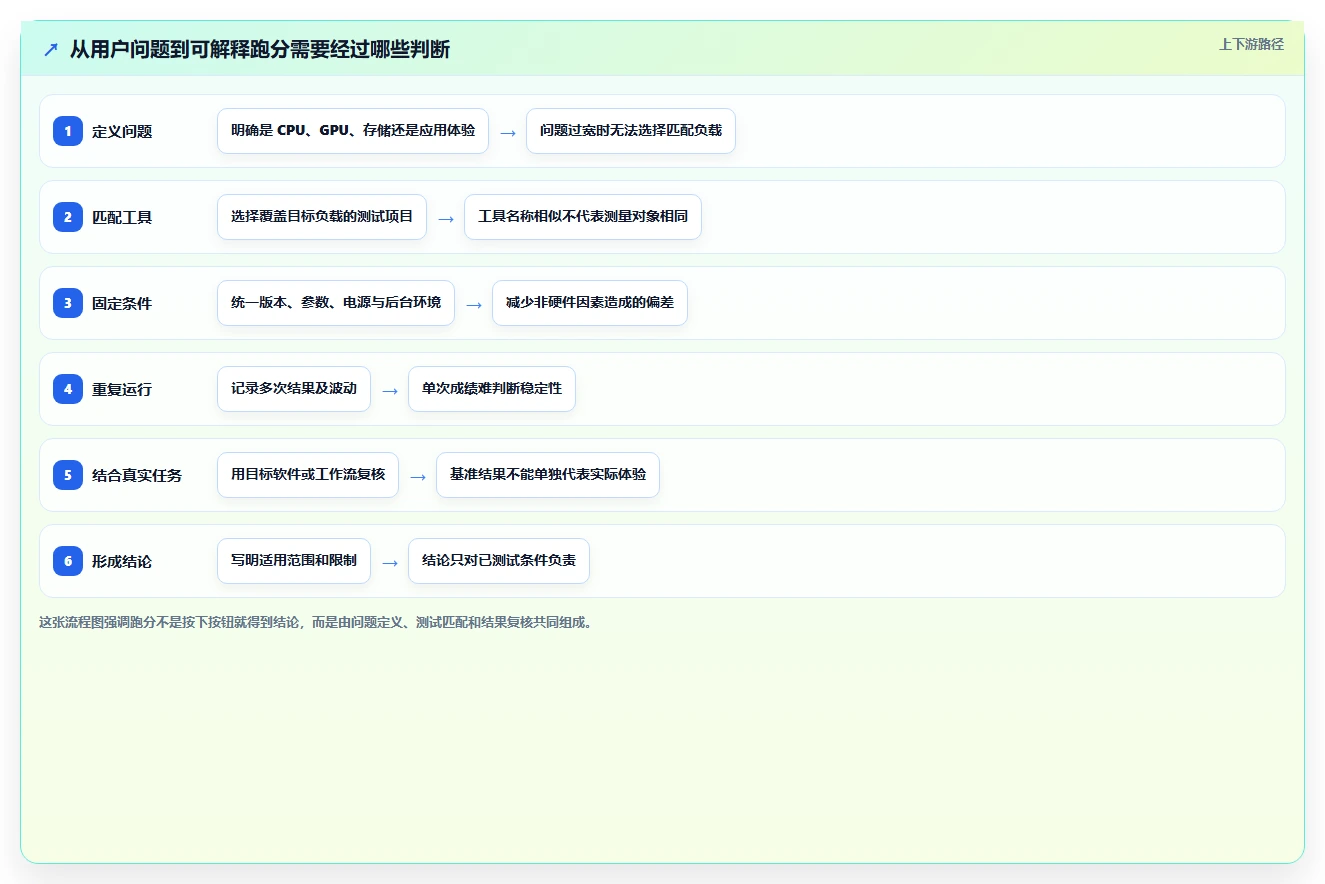
Task: Select step number 5 badge
Action: pyautogui.click(x=68, y=475)
